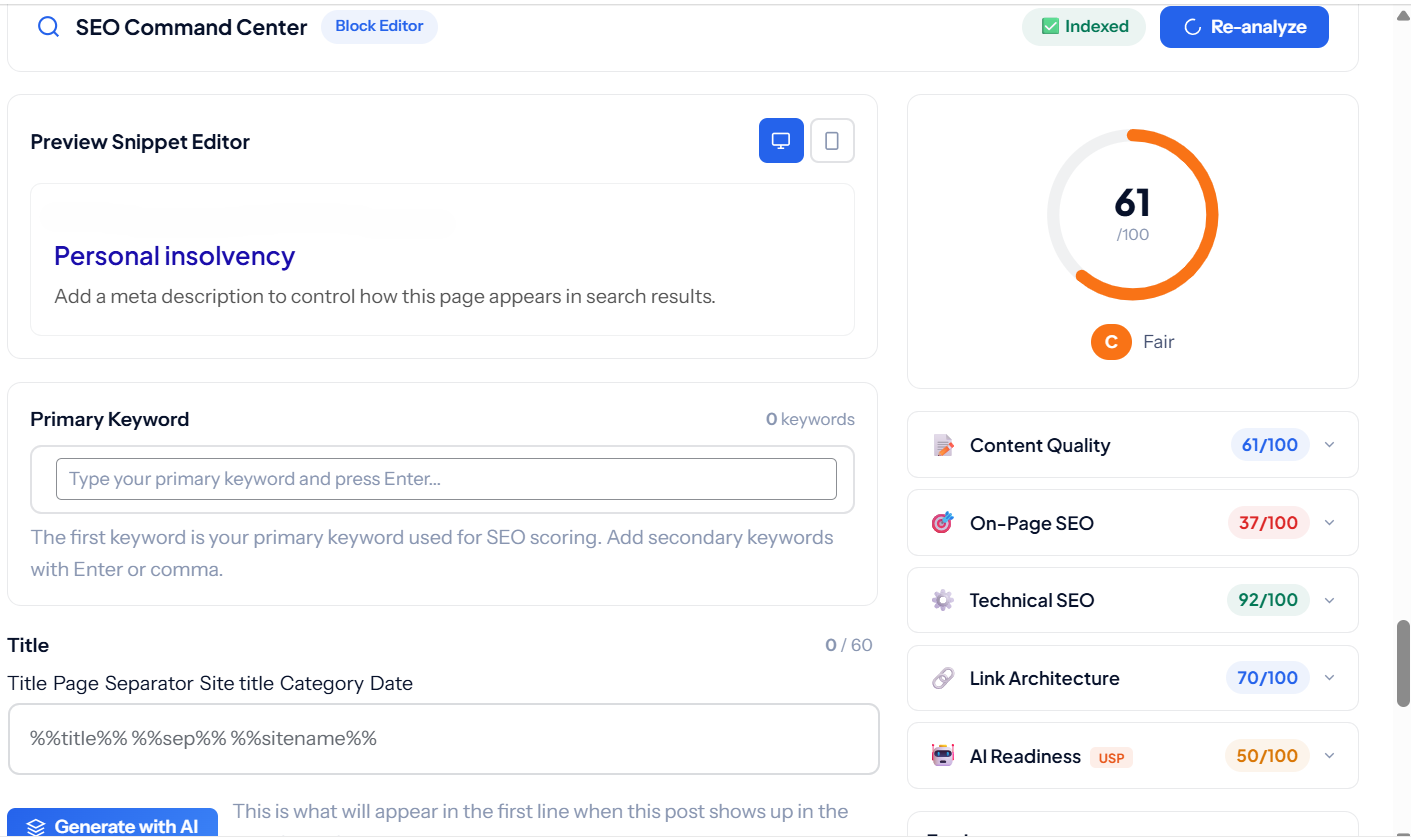The width and height of the screenshot is (1411, 837).
Task: Click the SEO title template field
Action: [444, 739]
